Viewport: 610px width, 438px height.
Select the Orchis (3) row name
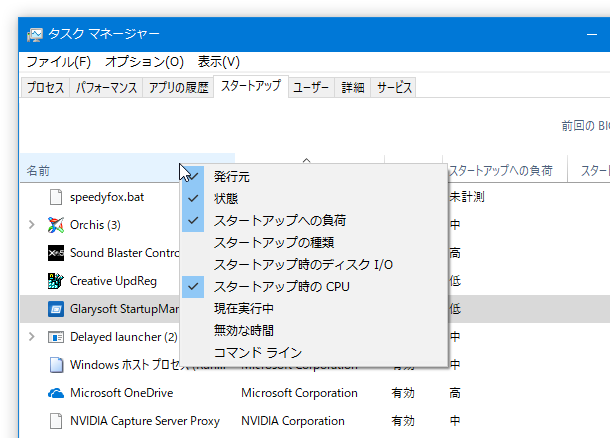coord(95,225)
